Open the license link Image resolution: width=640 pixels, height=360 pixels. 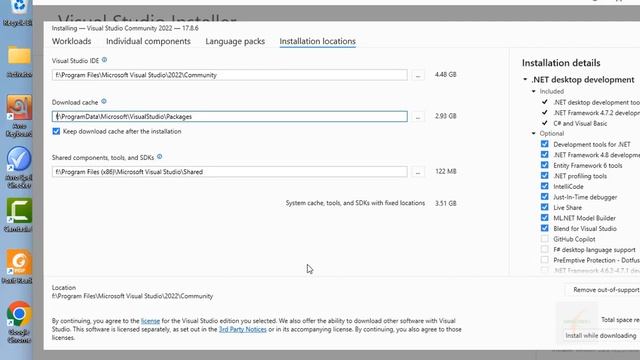[150, 321]
